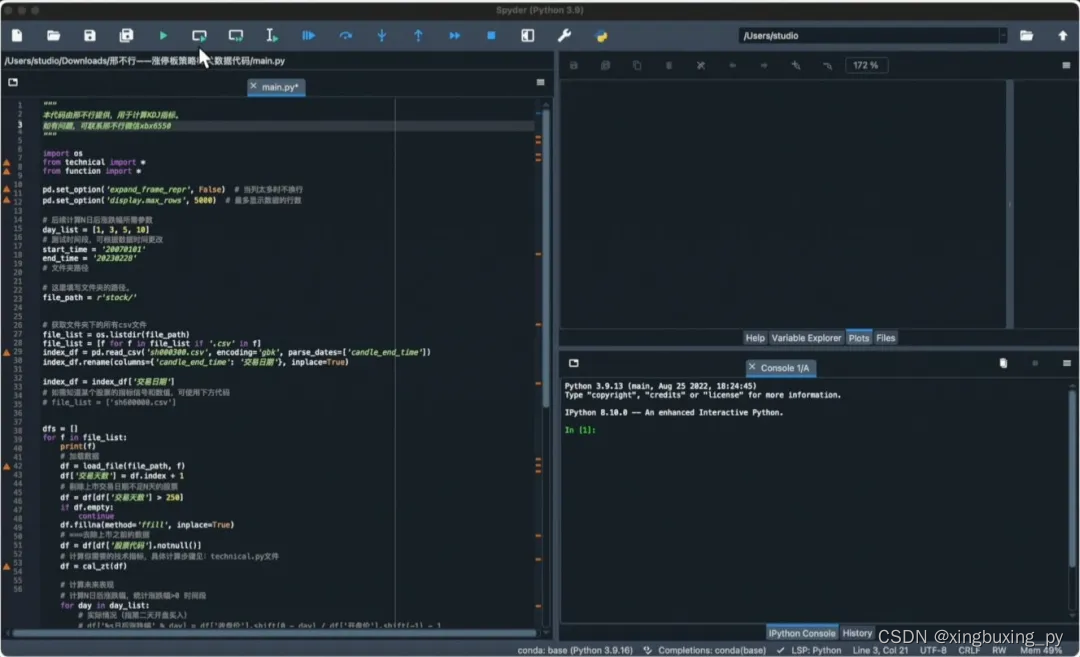
Task: Copy plot to clipboard icon
Action: pyautogui.click(x=637, y=65)
